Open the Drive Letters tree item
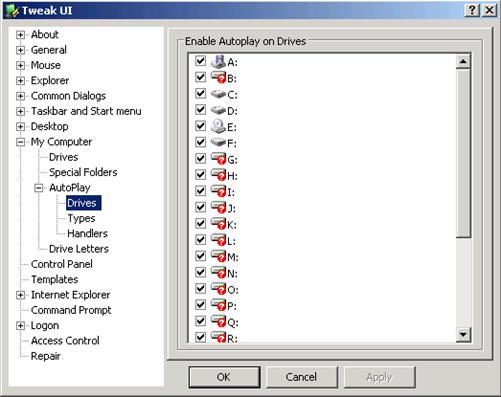The image size is (501, 397). pyautogui.click(x=79, y=249)
